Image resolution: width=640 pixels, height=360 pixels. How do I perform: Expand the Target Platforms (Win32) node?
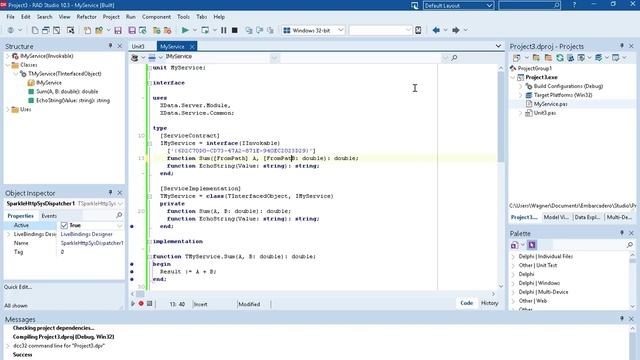click(x=520, y=95)
